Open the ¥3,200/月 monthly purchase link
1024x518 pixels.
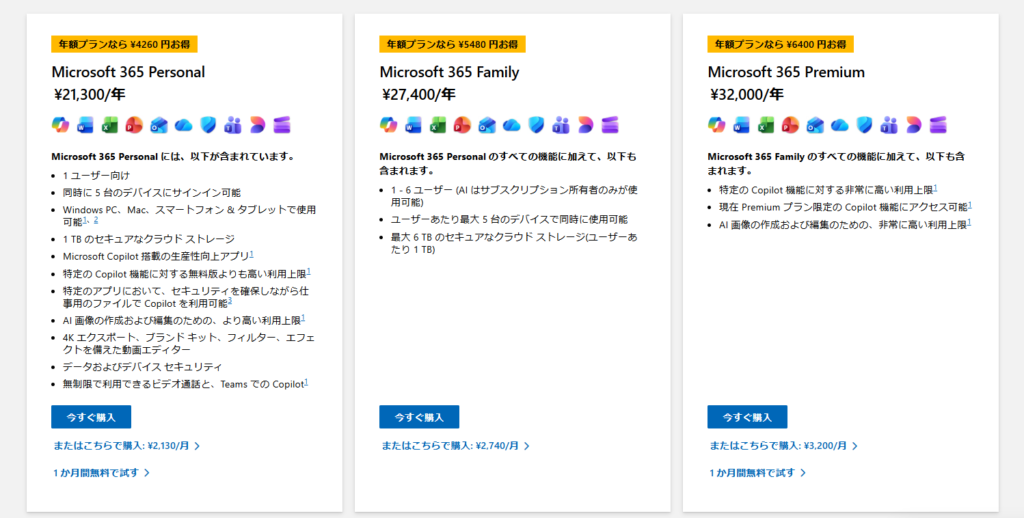click(782, 446)
